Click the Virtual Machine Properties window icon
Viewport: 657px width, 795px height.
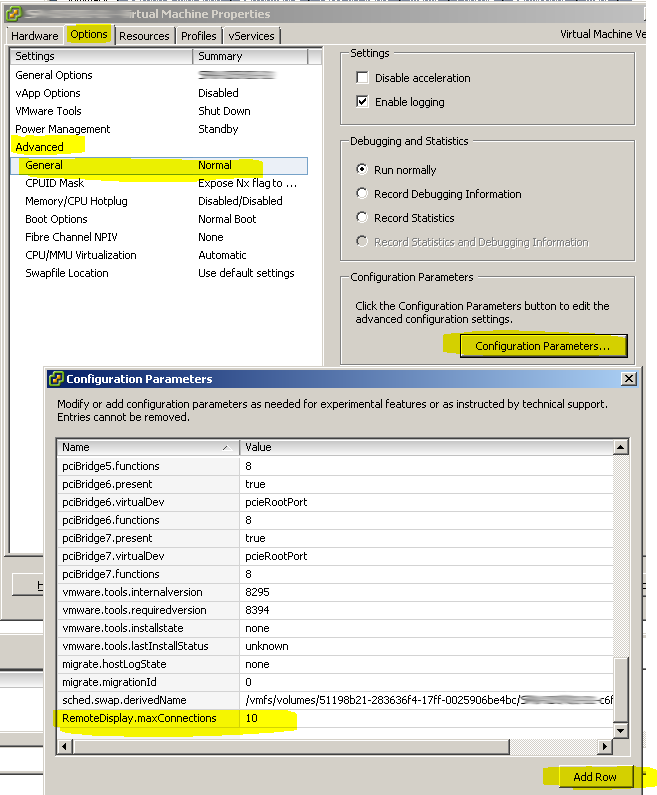(x=14, y=14)
